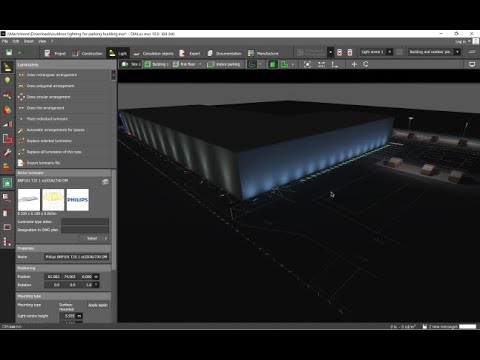Click the 2 new messages status item

pos(440,327)
